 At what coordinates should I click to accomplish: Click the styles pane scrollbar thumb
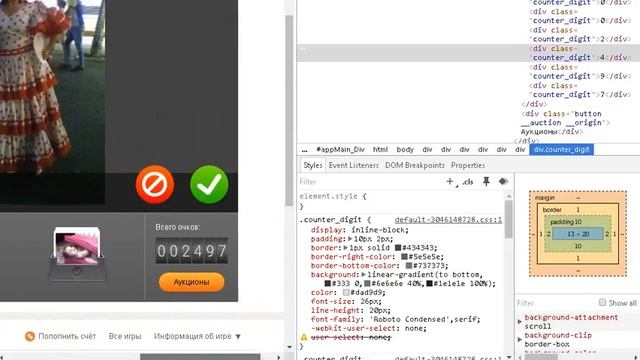(x=509, y=219)
